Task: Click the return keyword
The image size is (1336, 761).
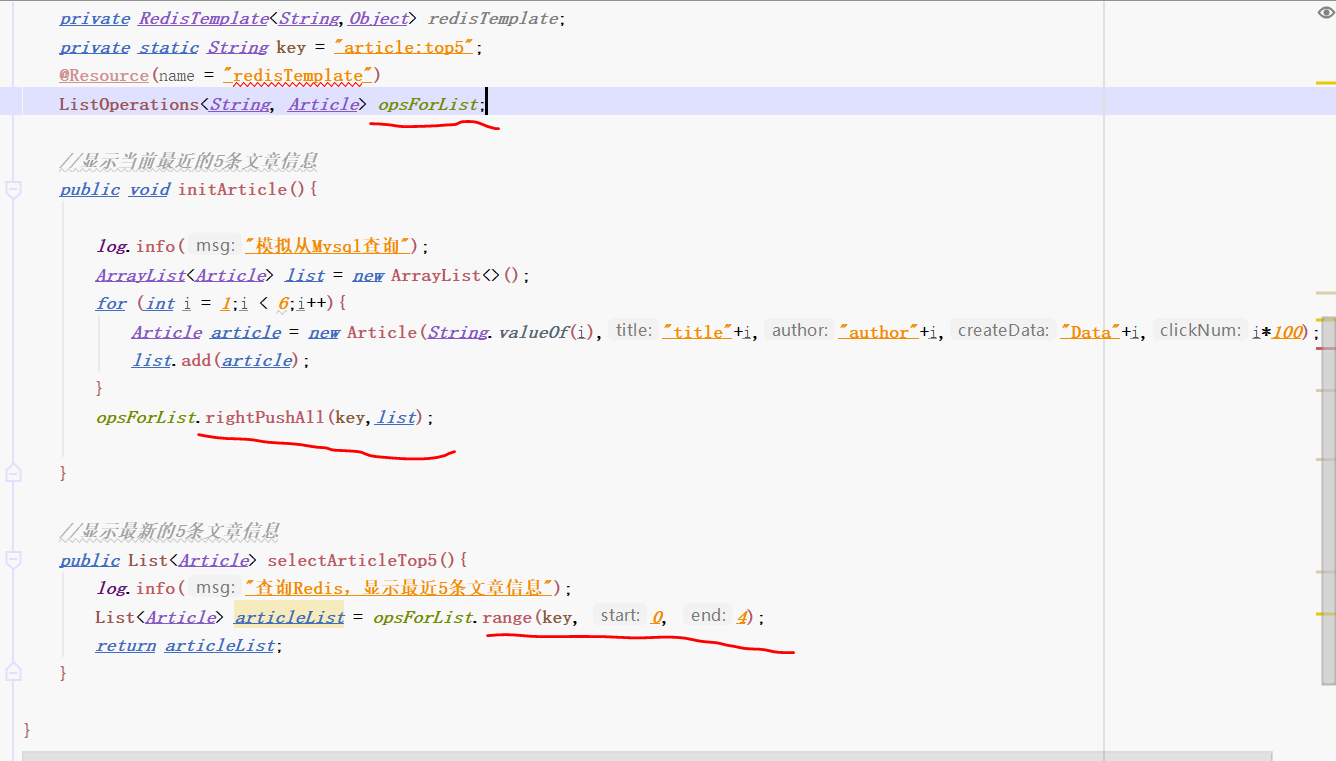Action: point(126,645)
